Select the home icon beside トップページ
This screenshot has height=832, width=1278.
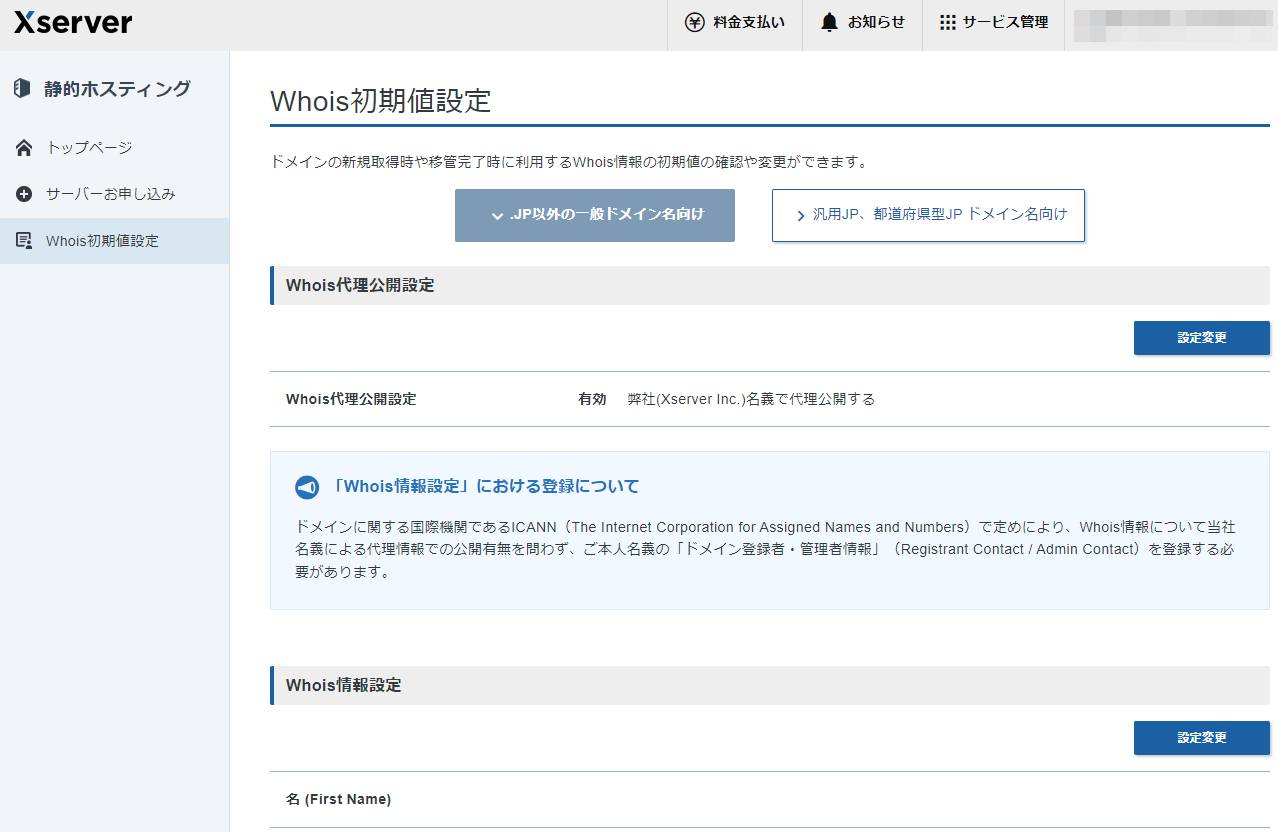pos(22,147)
